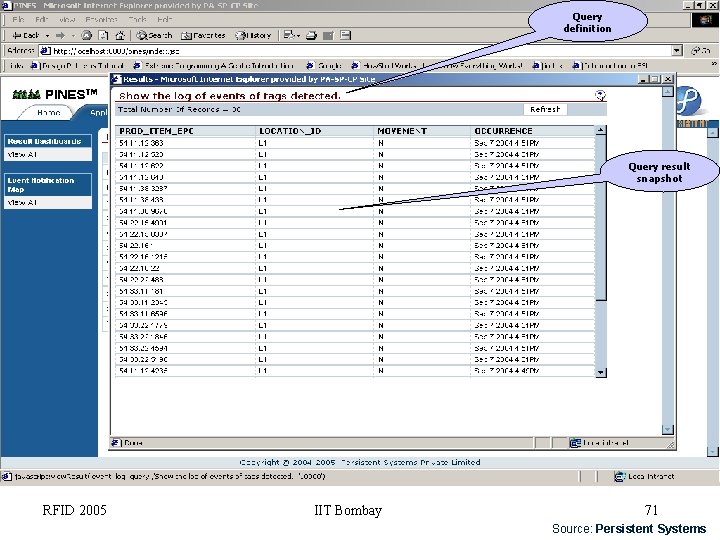720x540 pixels.
Task: Click the MOVEMENT column header
Action: tap(402, 131)
